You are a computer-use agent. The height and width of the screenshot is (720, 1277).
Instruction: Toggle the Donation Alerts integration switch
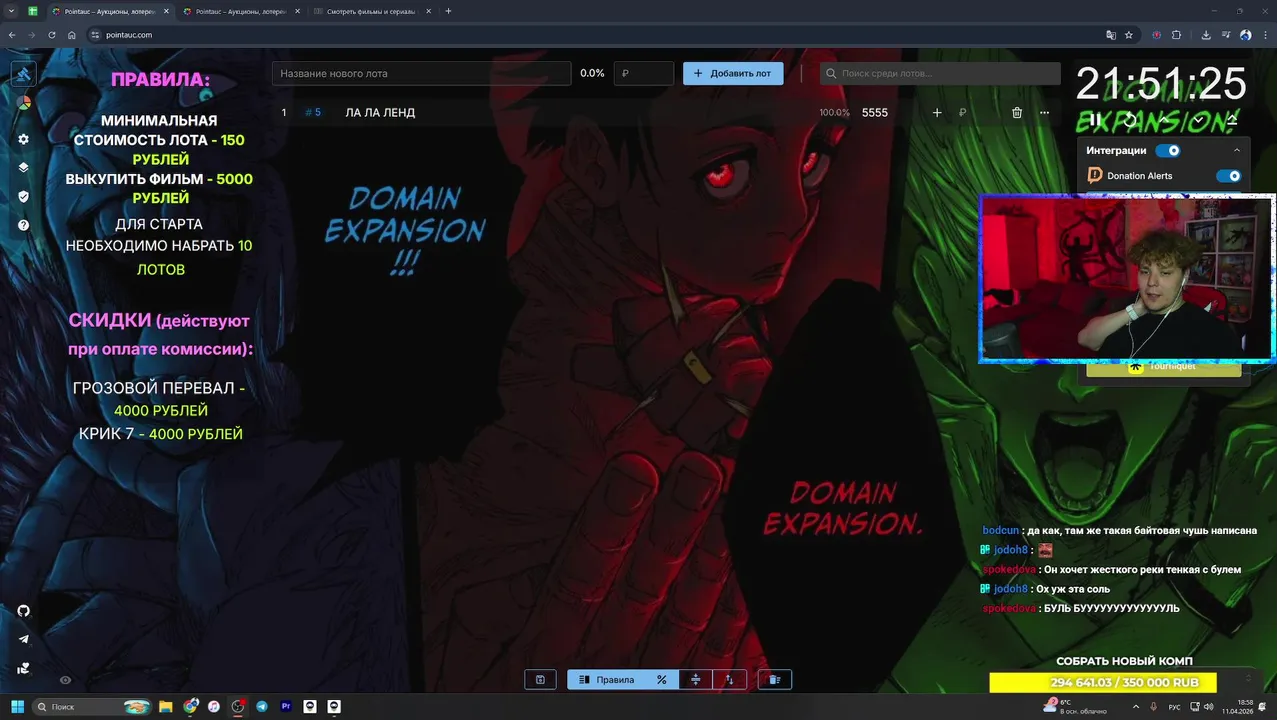pos(1228,176)
